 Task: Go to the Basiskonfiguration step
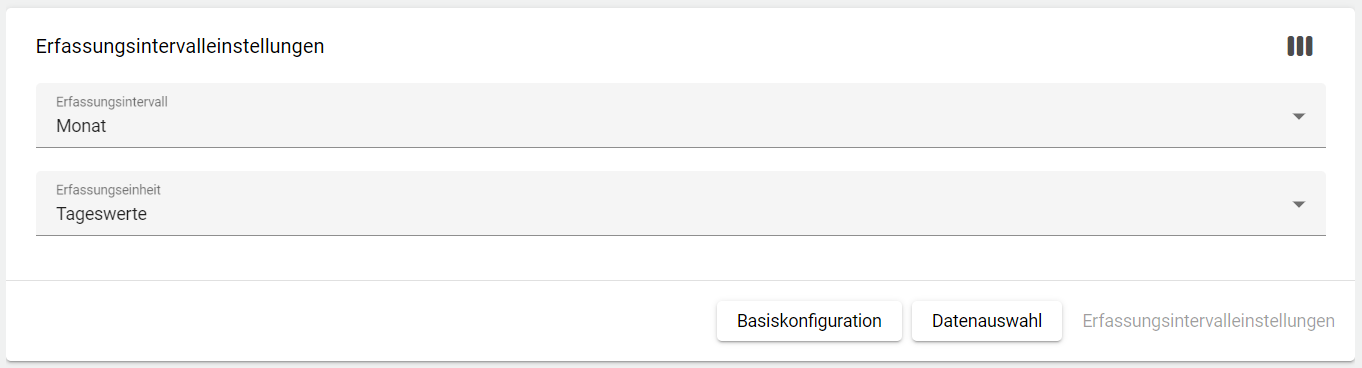tap(809, 321)
